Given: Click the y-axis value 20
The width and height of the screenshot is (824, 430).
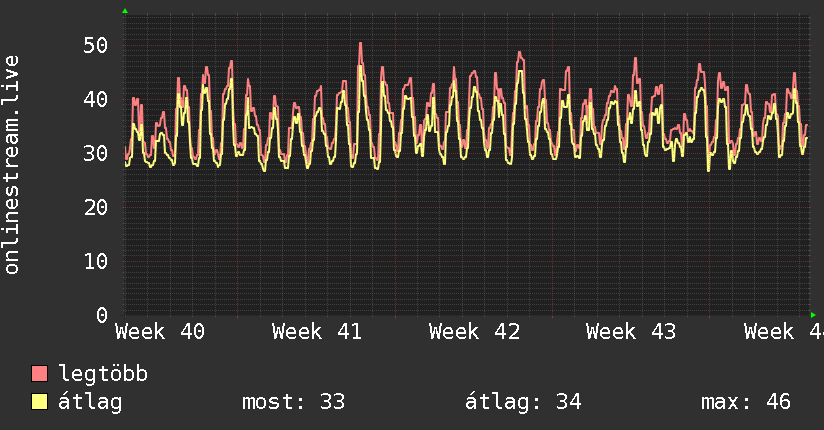Looking at the screenshot, I should (96, 208).
